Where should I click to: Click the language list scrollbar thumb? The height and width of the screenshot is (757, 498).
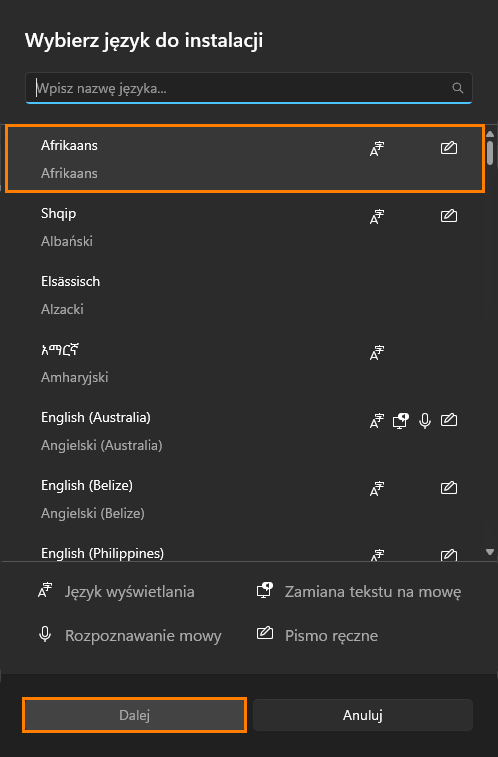pyautogui.click(x=490, y=153)
